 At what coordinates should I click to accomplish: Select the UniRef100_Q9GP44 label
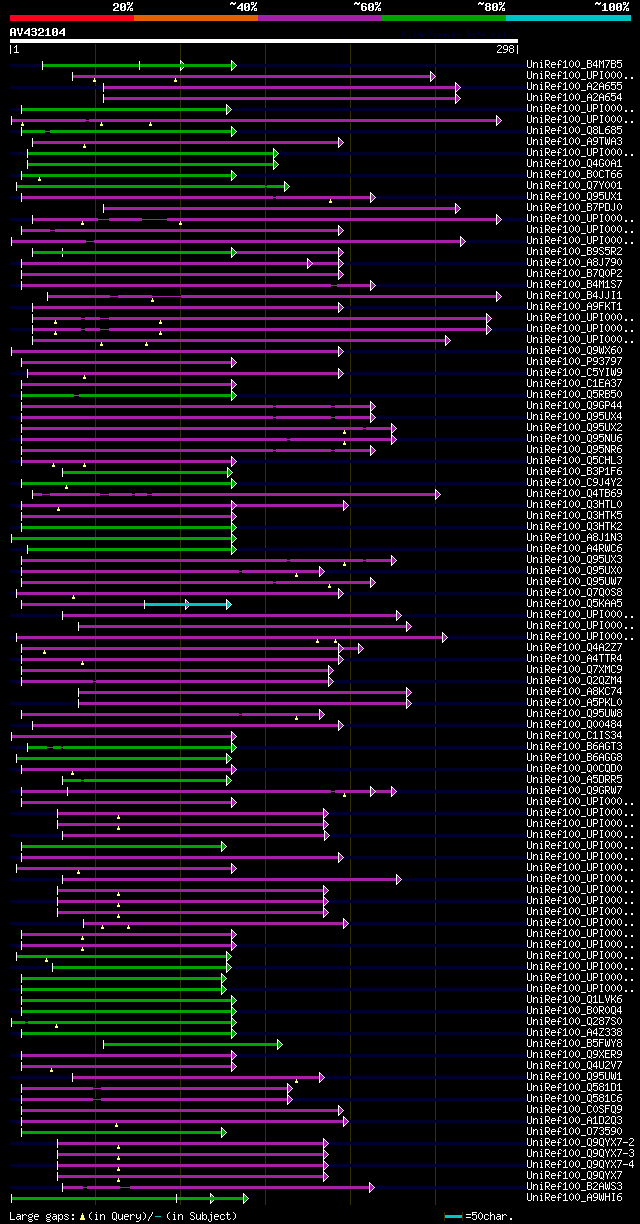574,406
